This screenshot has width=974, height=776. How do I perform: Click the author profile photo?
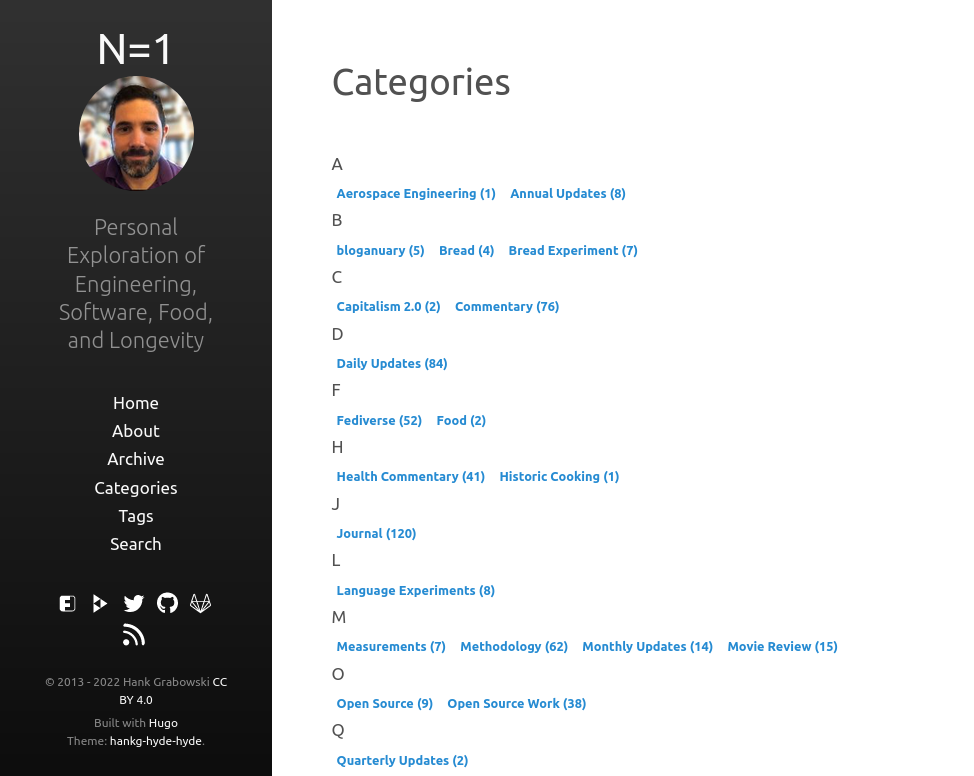[136, 133]
